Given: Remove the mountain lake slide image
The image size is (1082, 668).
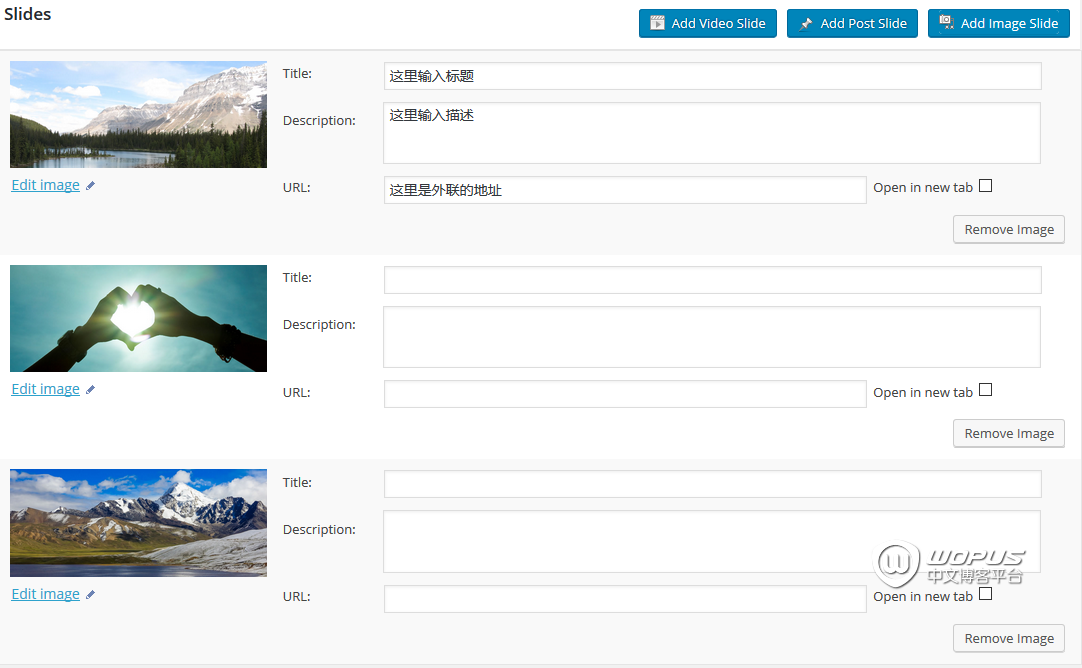Looking at the screenshot, I should [1008, 229].
